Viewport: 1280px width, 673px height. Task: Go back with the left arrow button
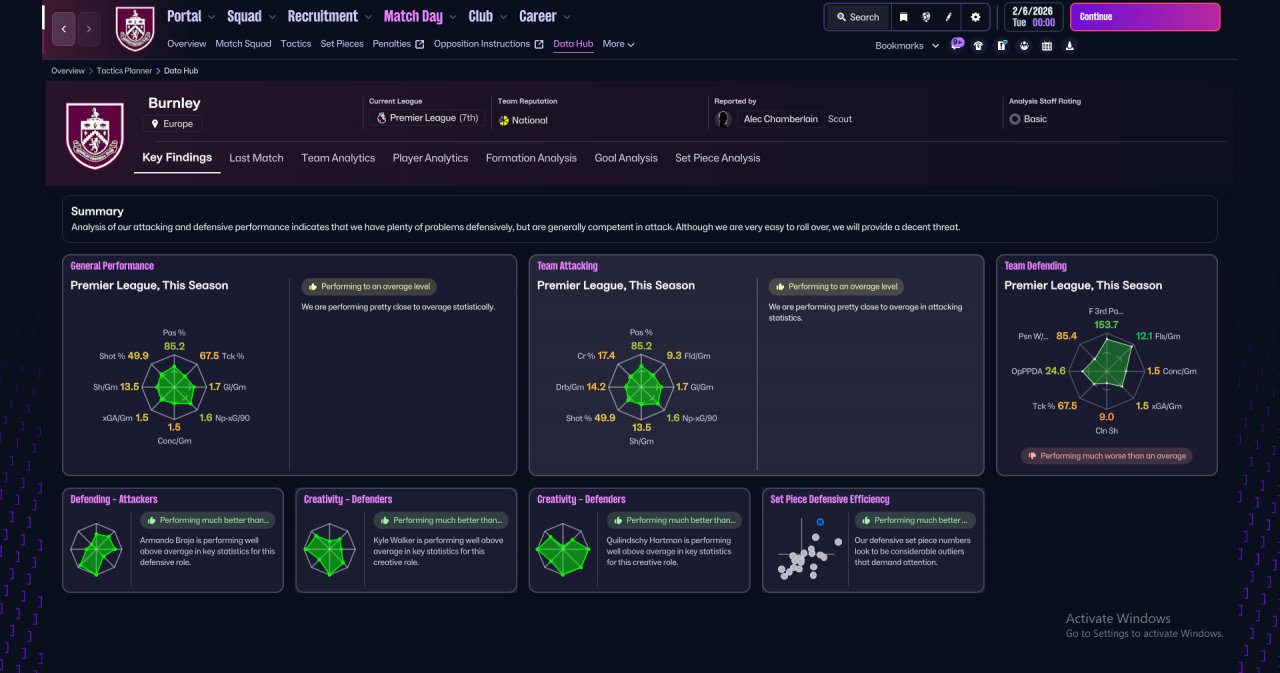(63, 29)
